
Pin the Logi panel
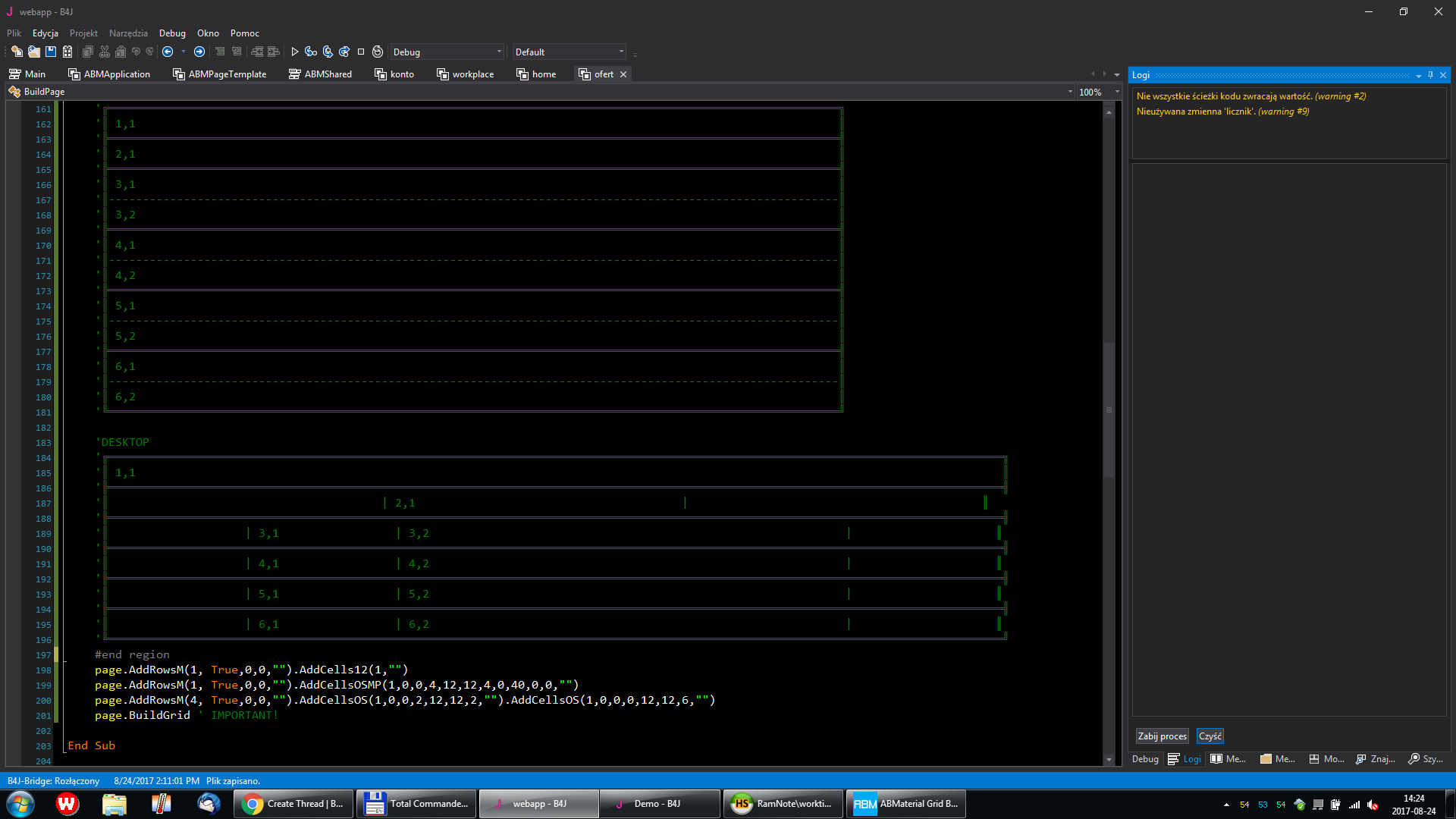[1430, 74]
